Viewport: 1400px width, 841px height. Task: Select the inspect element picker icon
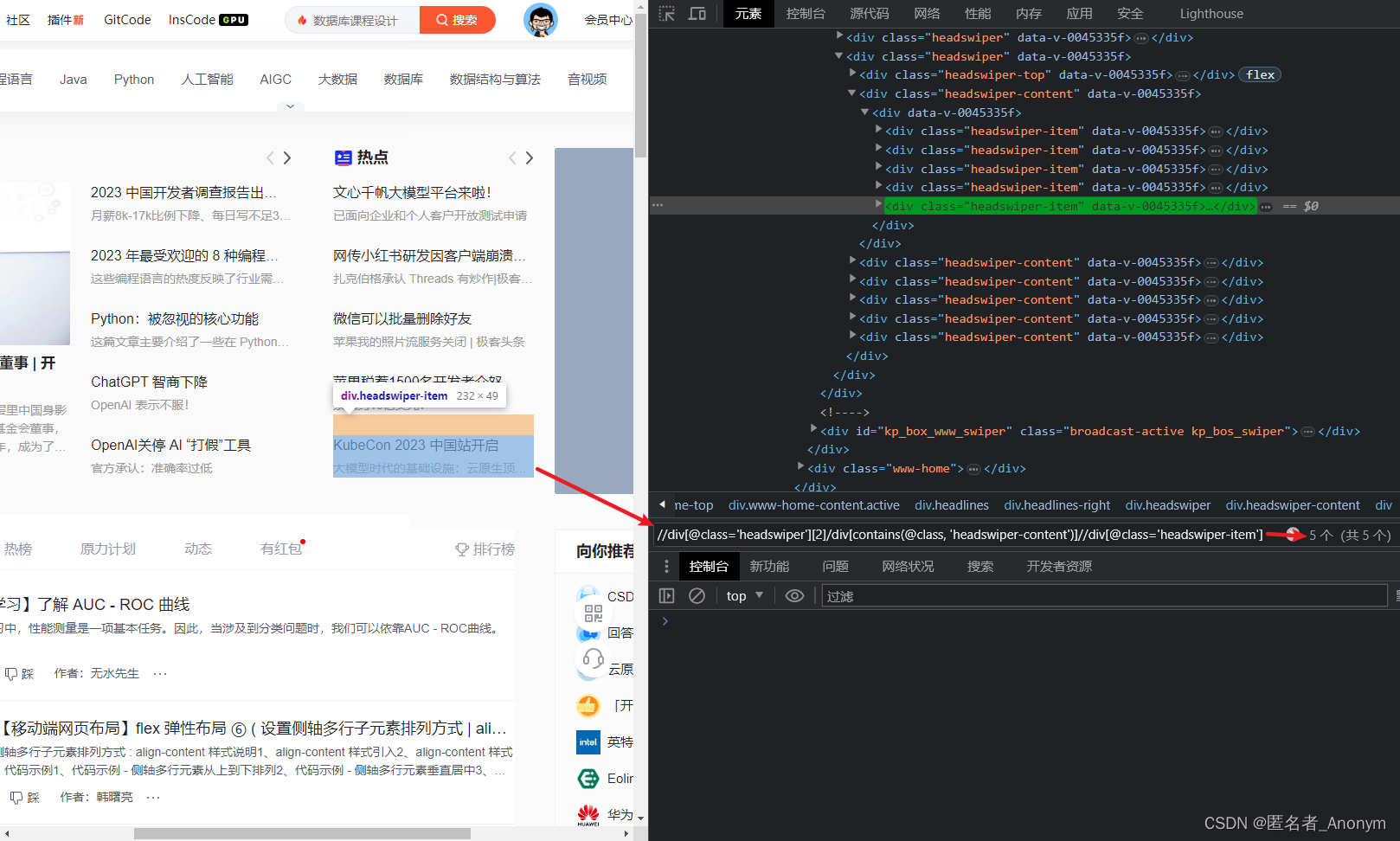pyautogui.click(x=666, y=14)
